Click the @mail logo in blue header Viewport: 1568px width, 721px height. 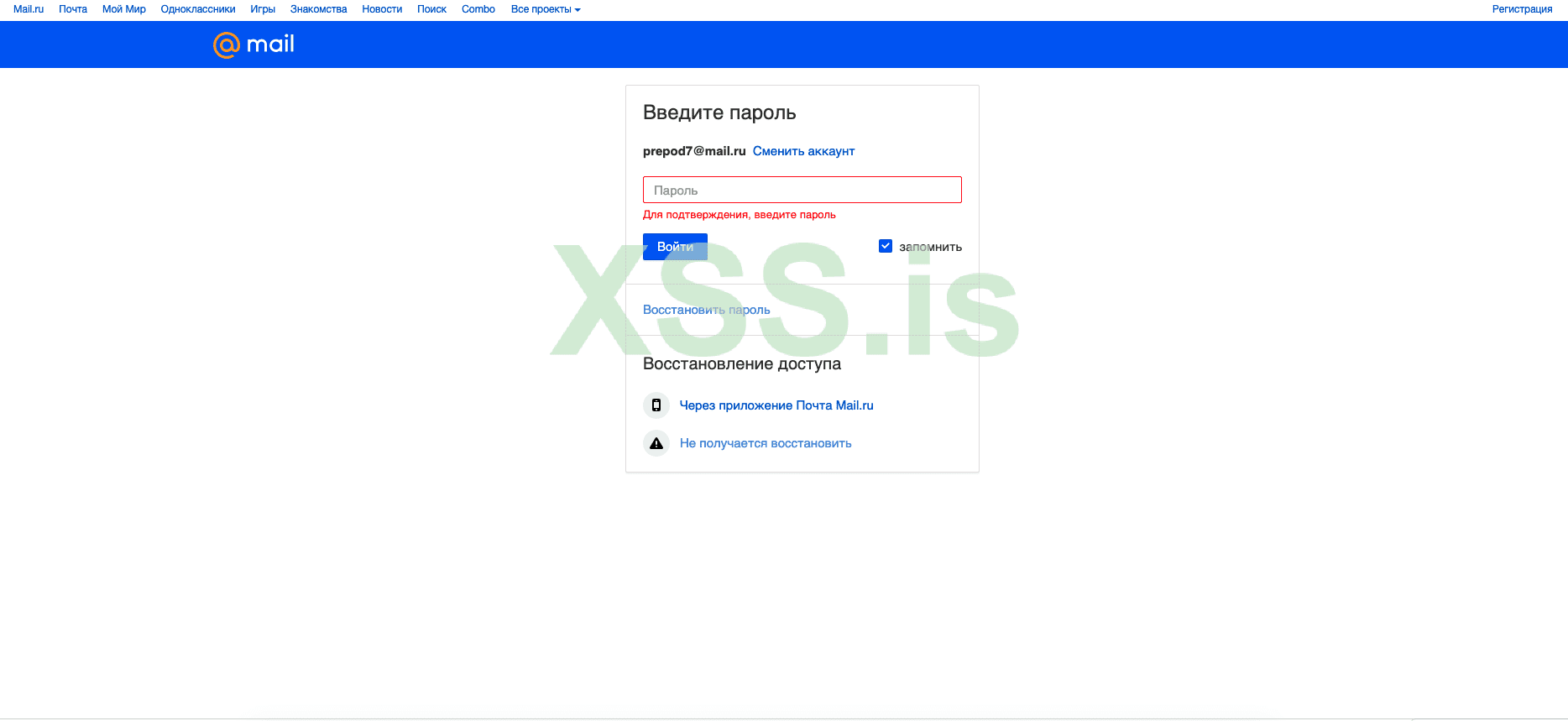click(253, 44)
